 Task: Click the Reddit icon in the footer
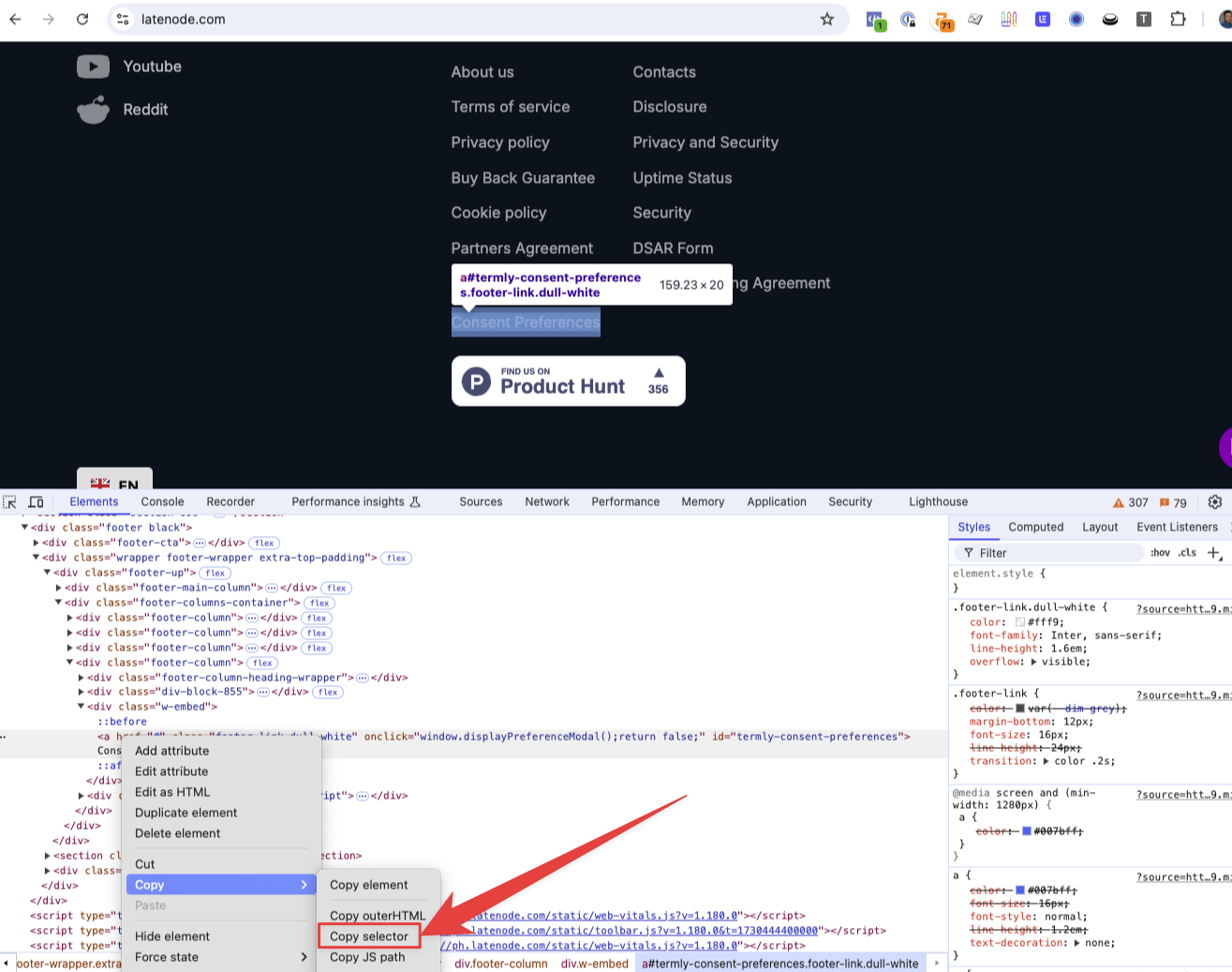point(93,111)
